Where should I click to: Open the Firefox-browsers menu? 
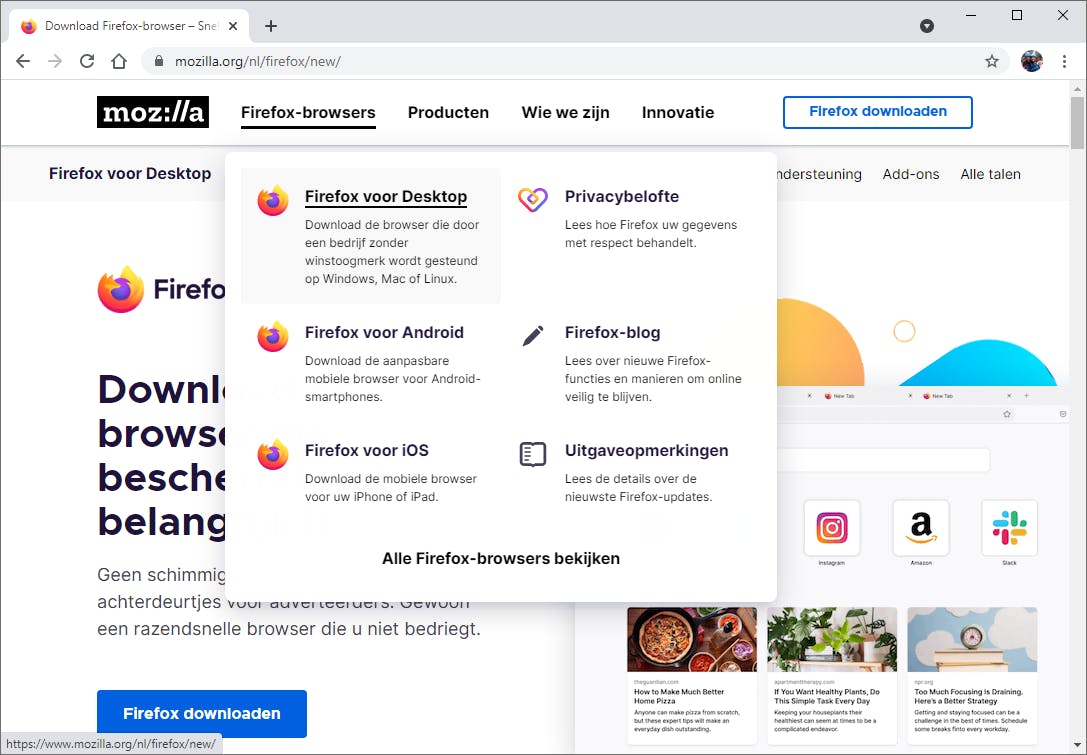308,112
